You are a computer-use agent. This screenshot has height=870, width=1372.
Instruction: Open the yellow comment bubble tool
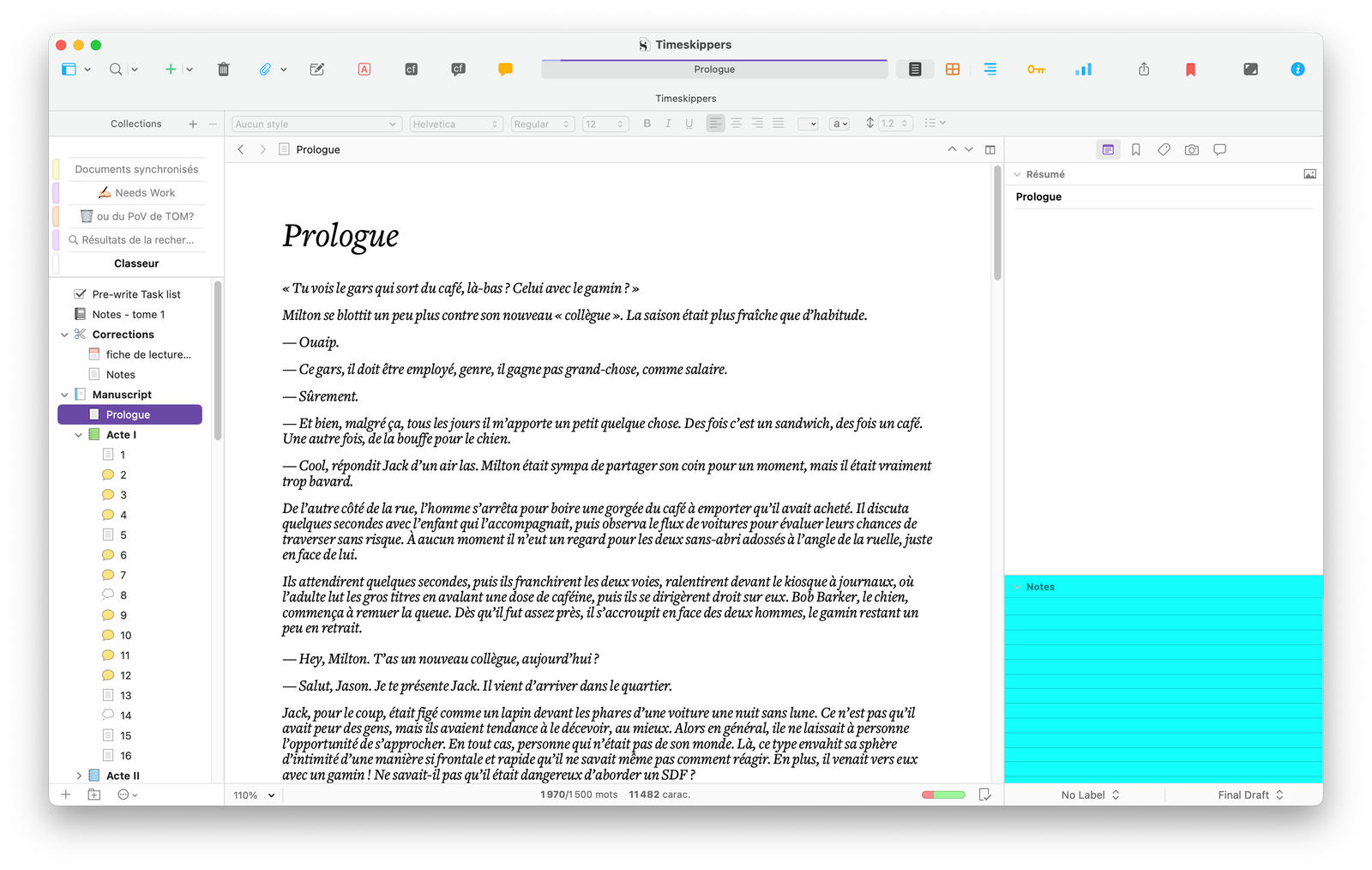(x=505, y=69)
